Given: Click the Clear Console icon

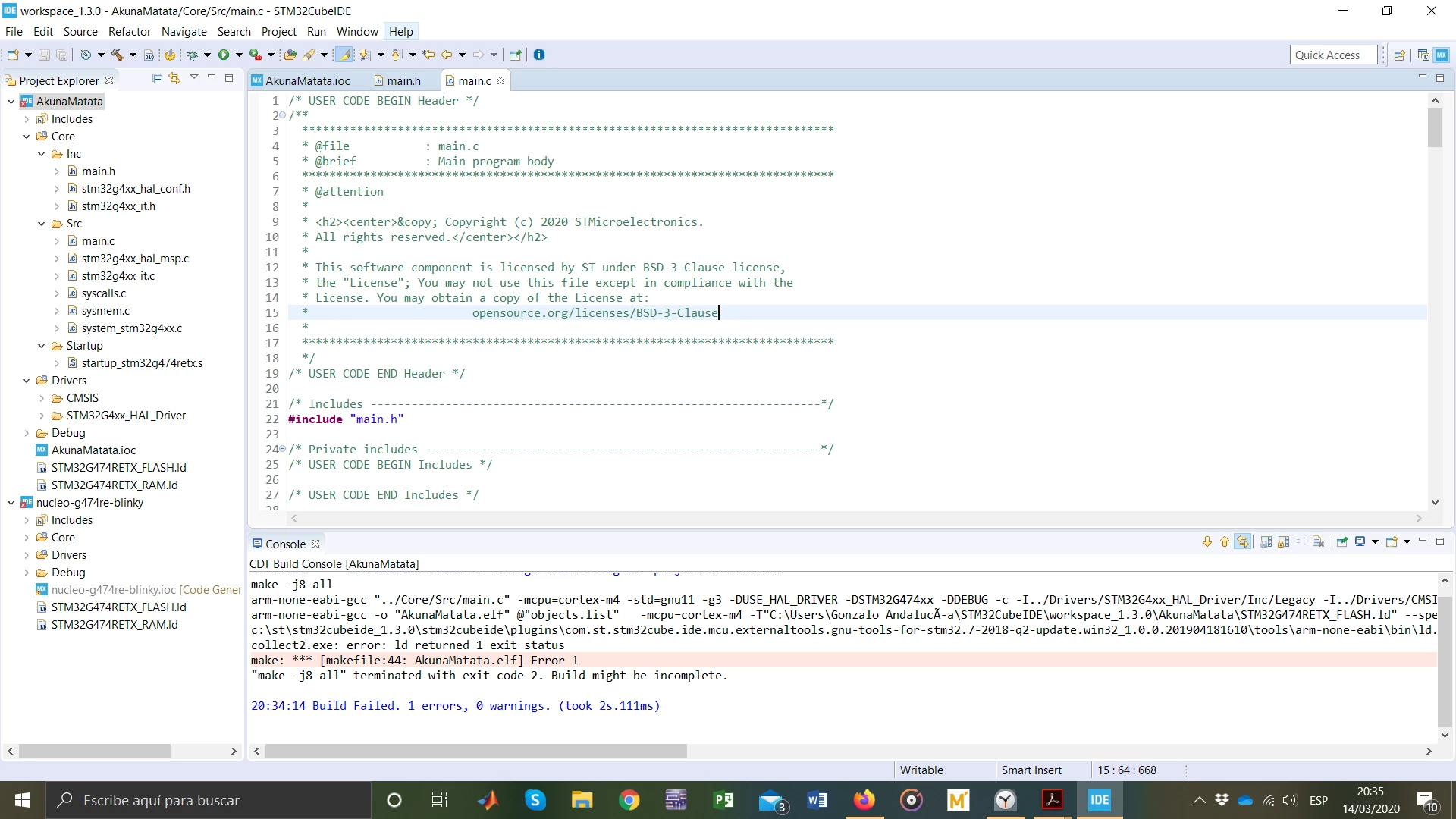Looking at the screenshot, I should [x=1319, y=541].
